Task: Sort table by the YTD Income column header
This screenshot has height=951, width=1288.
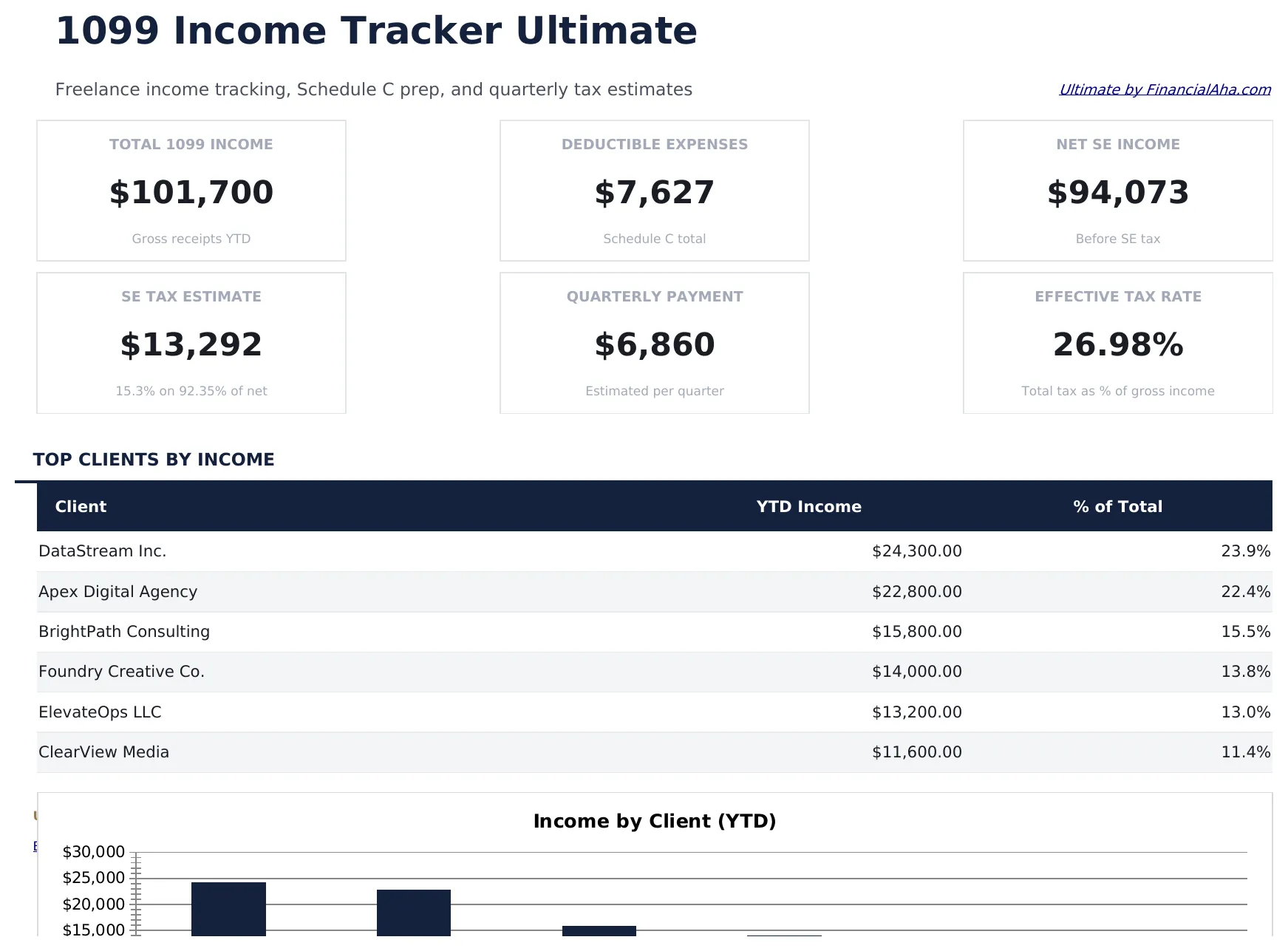Action: click(x=808, y=506)
